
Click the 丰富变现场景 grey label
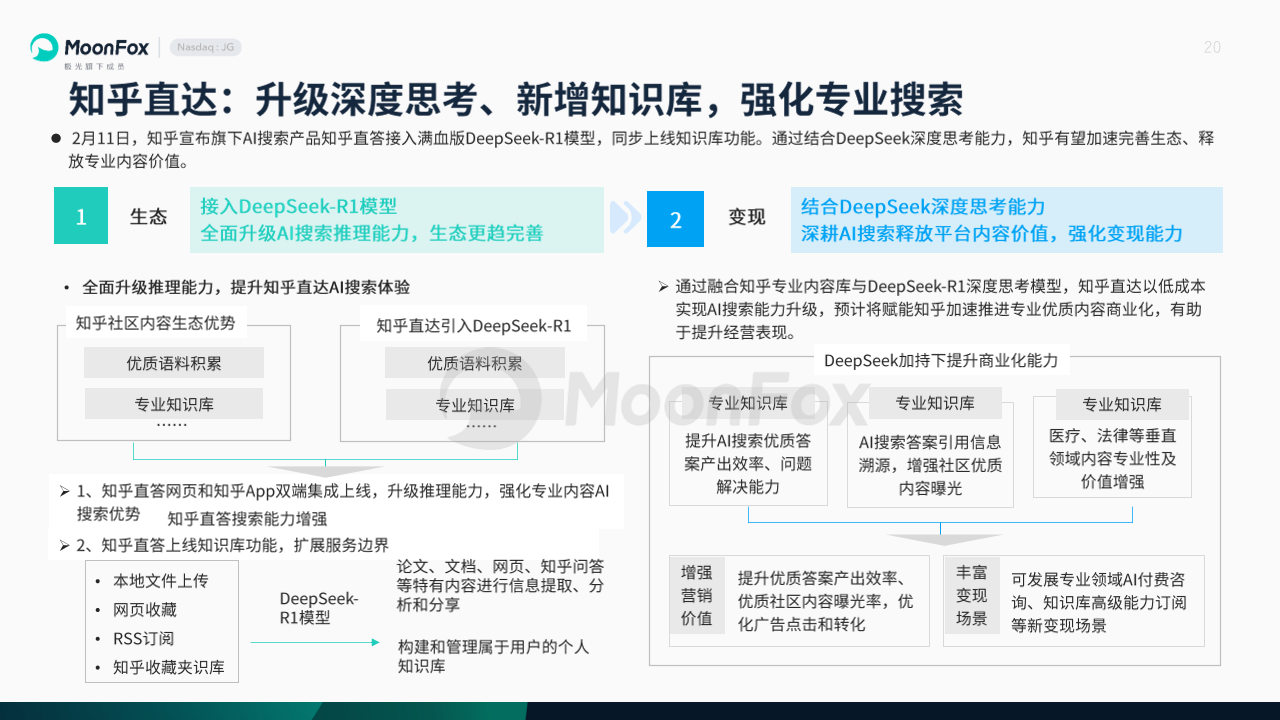(971, 595)
